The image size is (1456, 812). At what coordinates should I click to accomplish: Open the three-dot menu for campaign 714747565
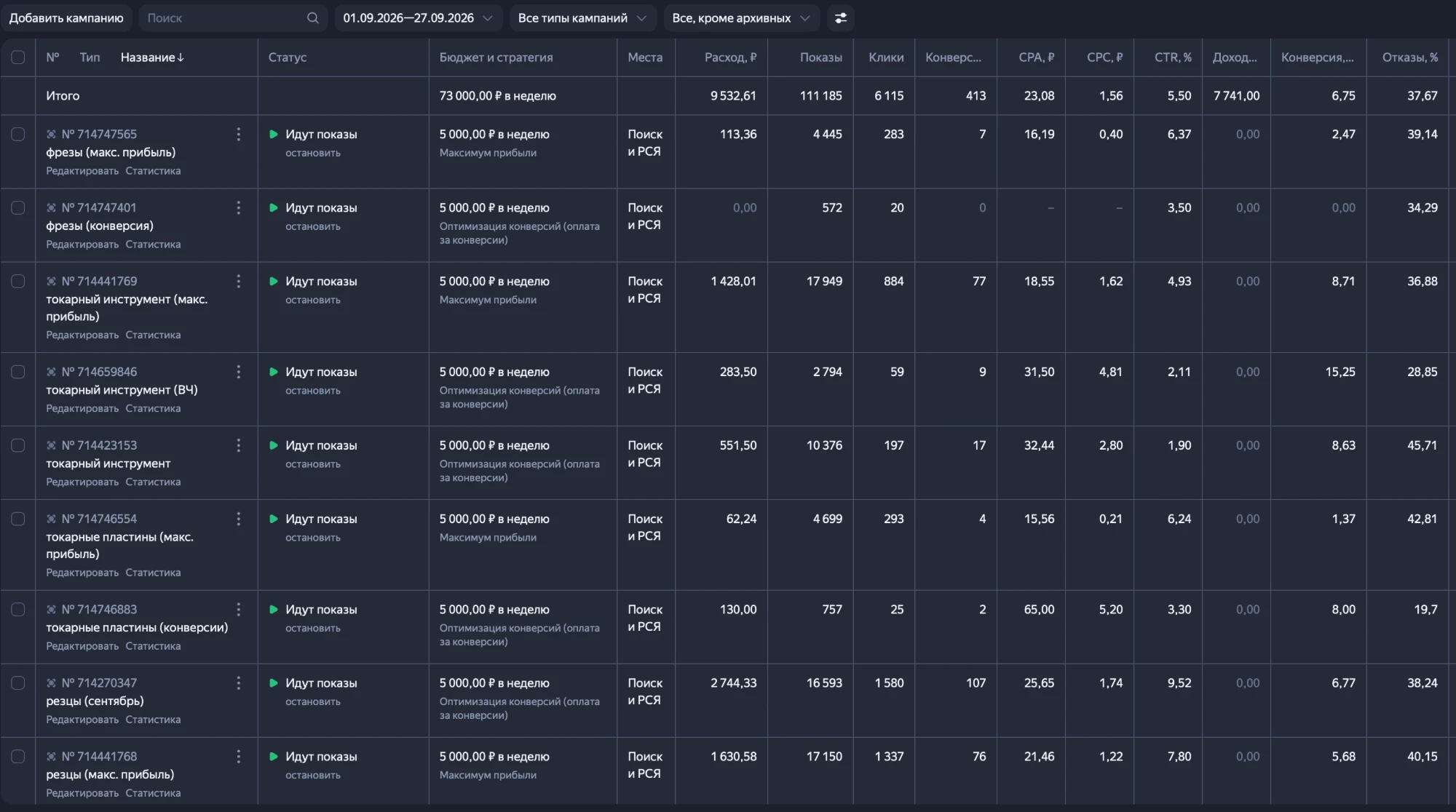click(x=238, y=135)
